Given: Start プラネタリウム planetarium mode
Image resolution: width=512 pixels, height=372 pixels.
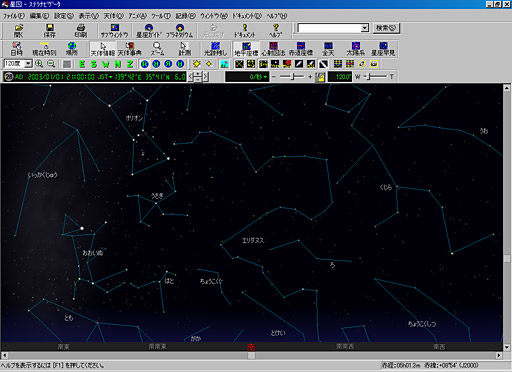Looking at the screenshot, I should coord(180,30).
